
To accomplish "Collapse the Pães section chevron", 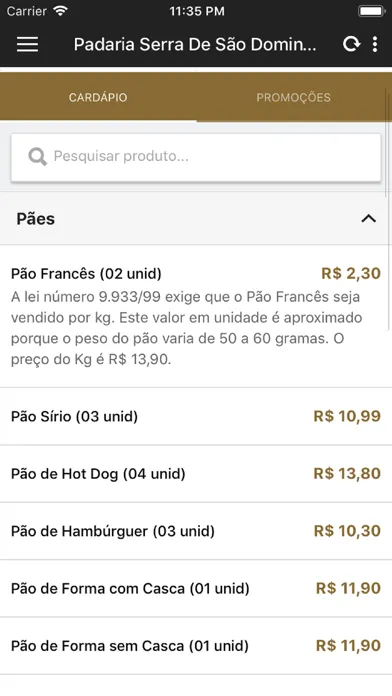I will (368, 218).
